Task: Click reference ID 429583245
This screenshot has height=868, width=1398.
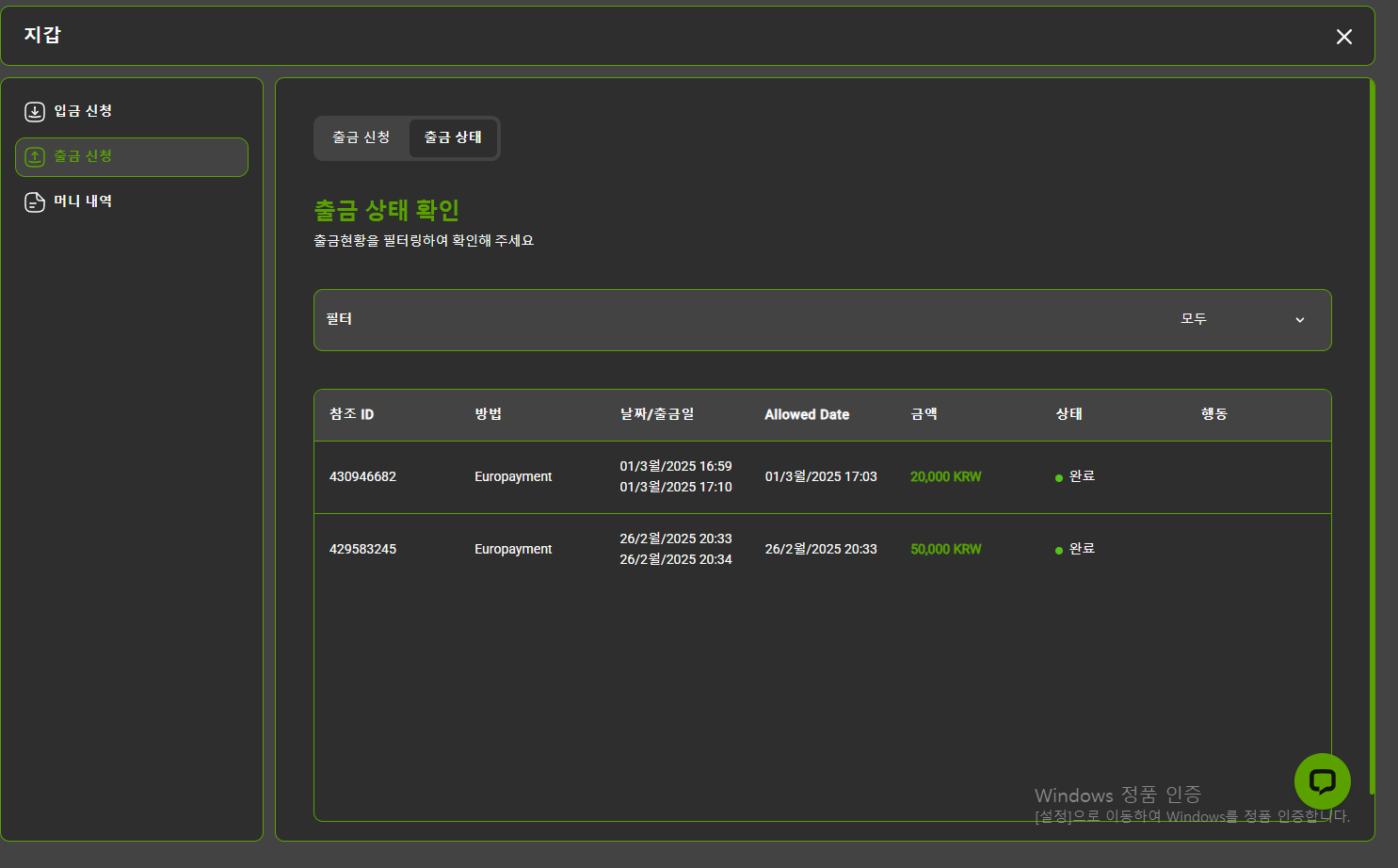Action: [x=362, y=550]
